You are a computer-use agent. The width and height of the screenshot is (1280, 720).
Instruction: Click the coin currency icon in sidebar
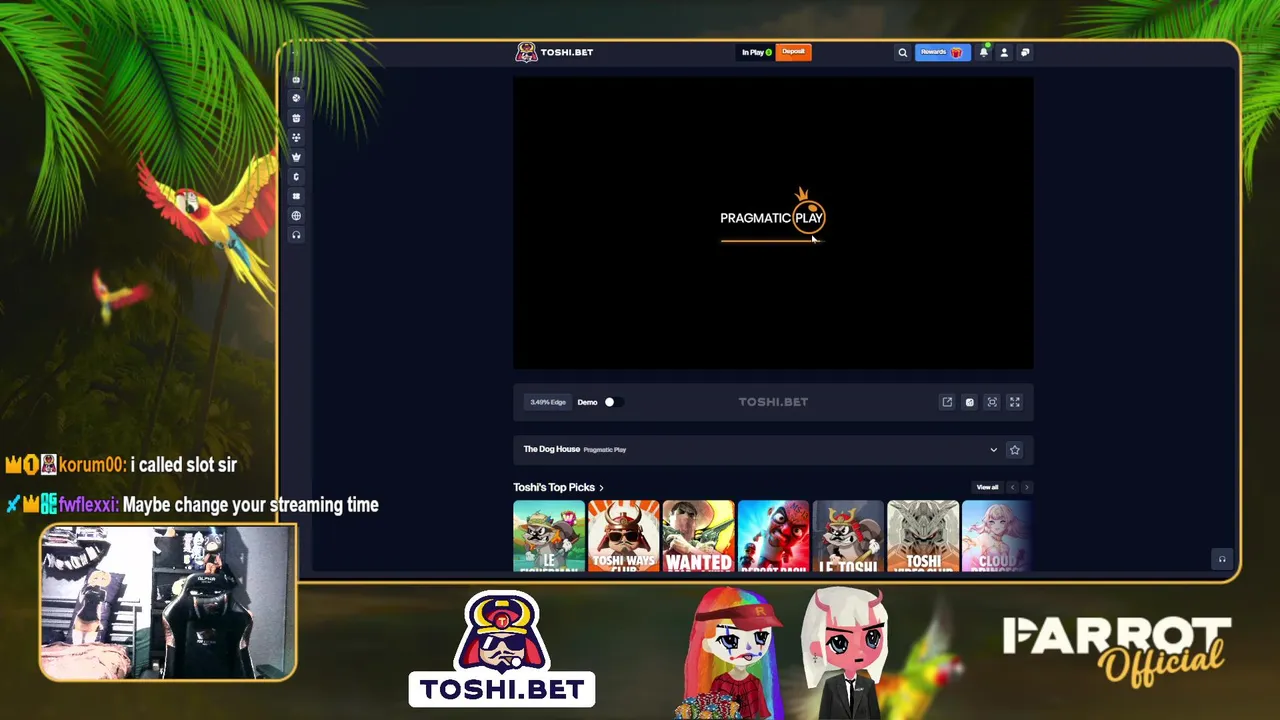click(x=296, y=176)
